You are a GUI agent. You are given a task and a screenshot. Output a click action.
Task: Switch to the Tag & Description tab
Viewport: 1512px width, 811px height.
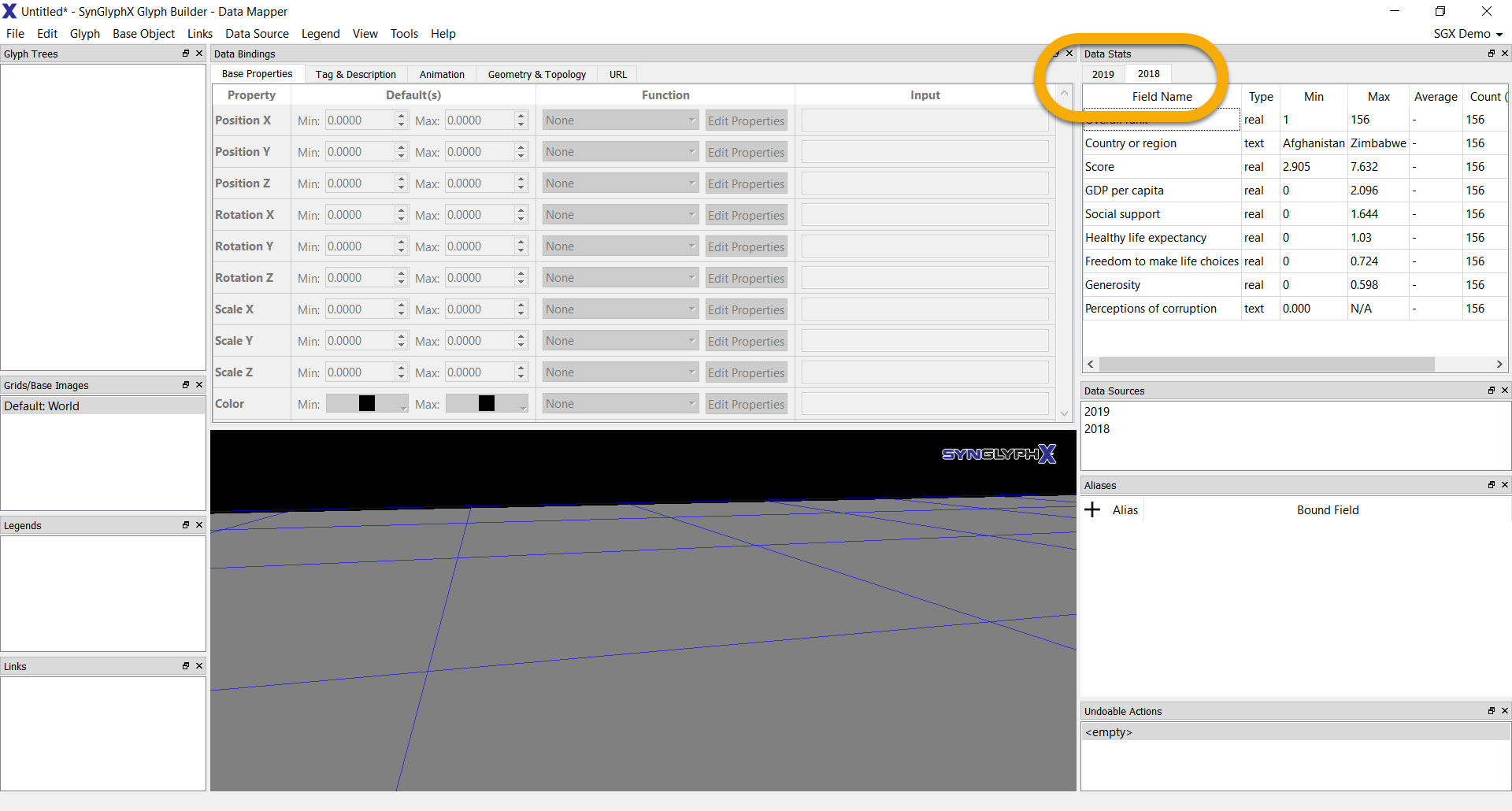coord(356,74)
